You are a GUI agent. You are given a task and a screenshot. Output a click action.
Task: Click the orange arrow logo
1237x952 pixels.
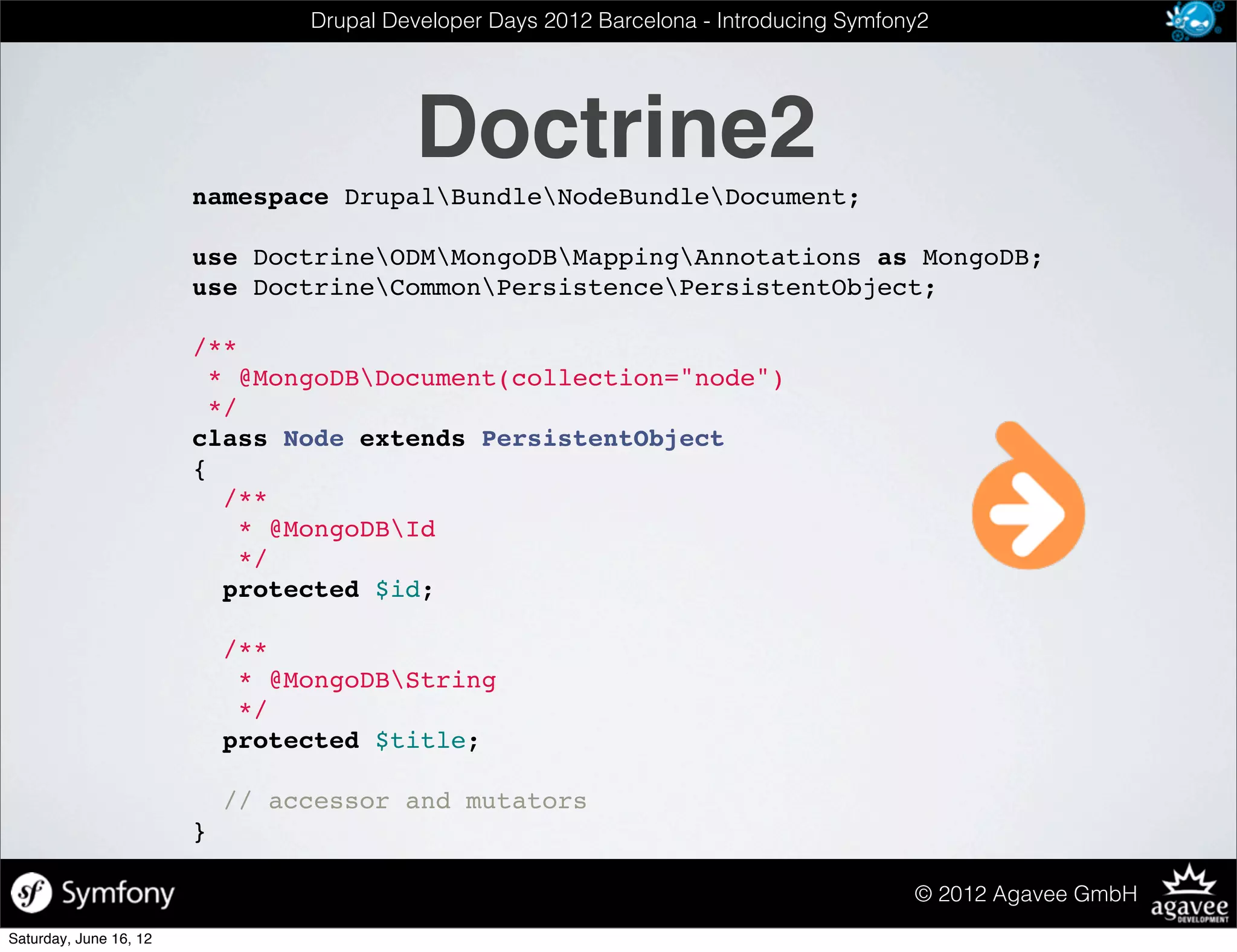point(1028,495)
